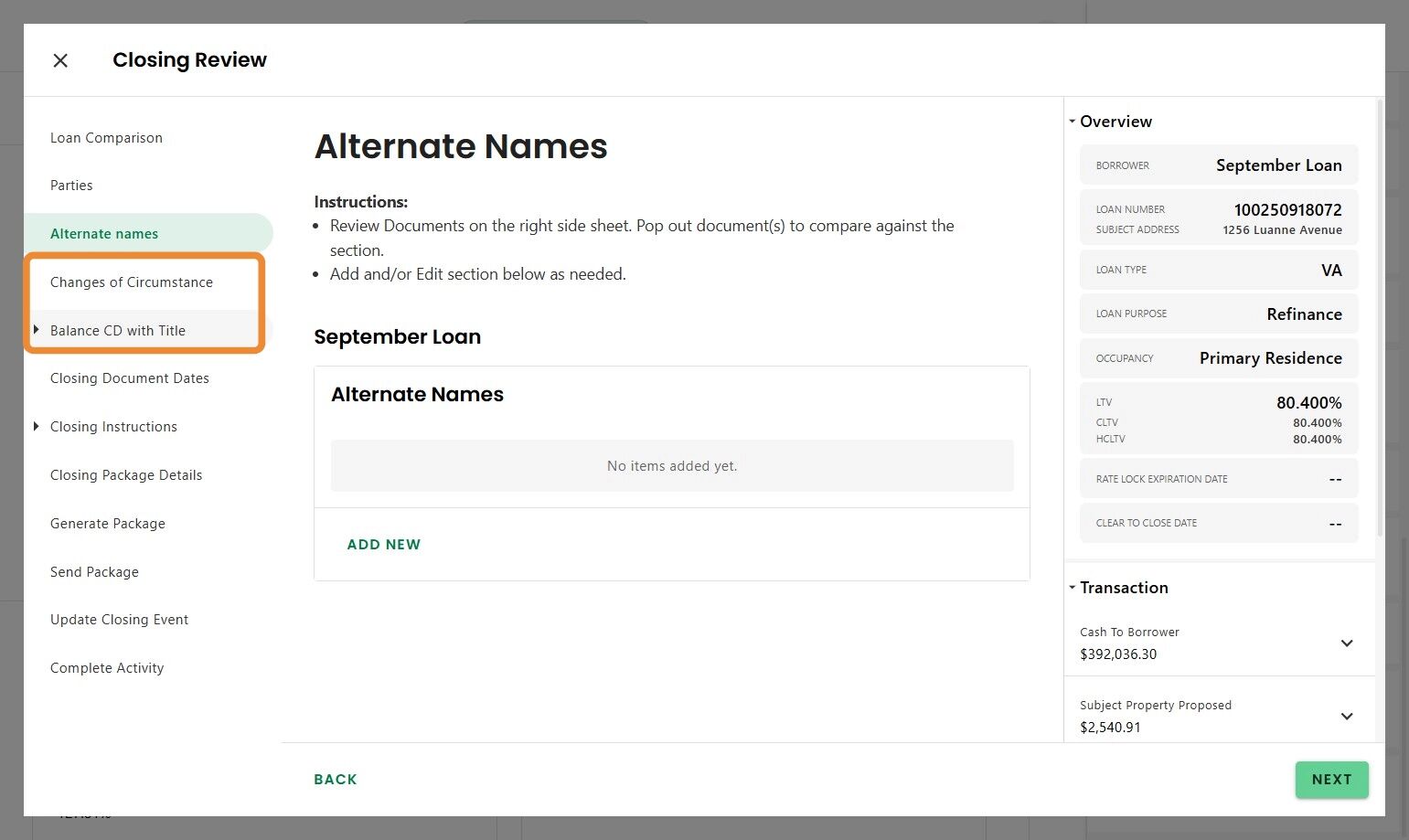Open Closing Document Dates step
This screenshot has width=1409, height=840.
click(130, 378)
